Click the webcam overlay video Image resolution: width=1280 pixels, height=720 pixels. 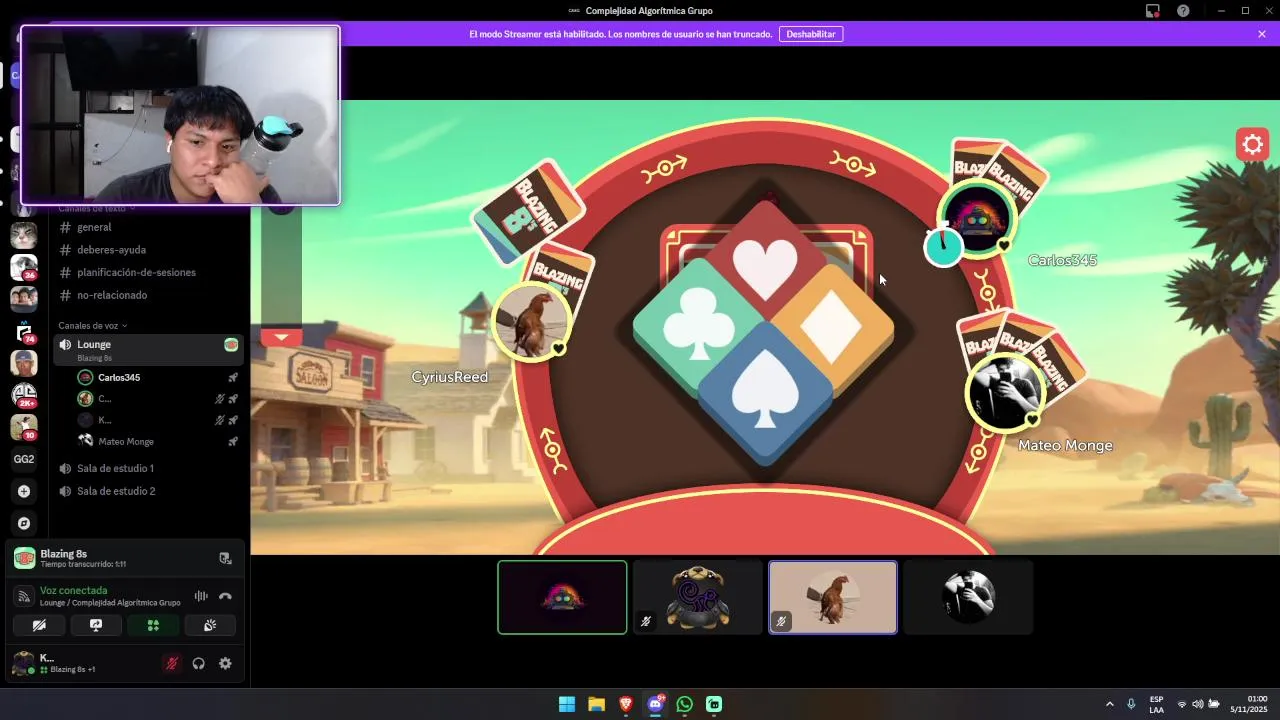pos(180,115)
